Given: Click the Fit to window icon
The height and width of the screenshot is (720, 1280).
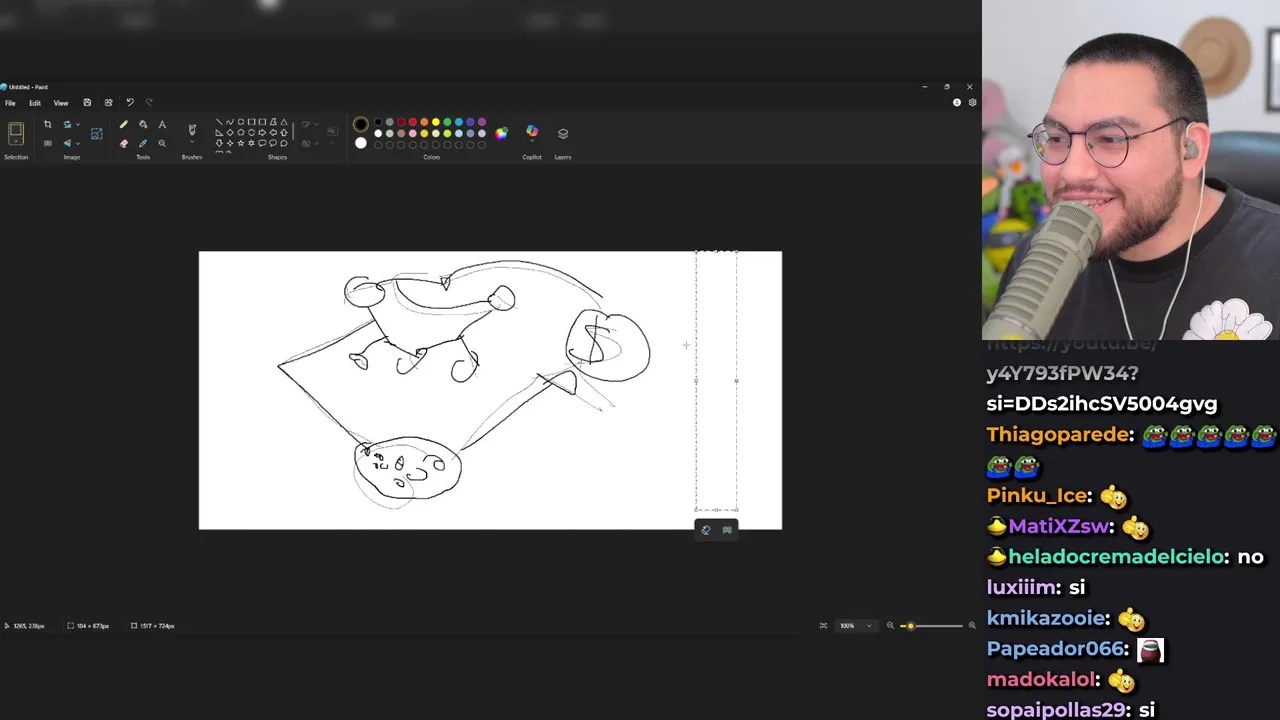Looking at the screenshot, I should (823, 626).
